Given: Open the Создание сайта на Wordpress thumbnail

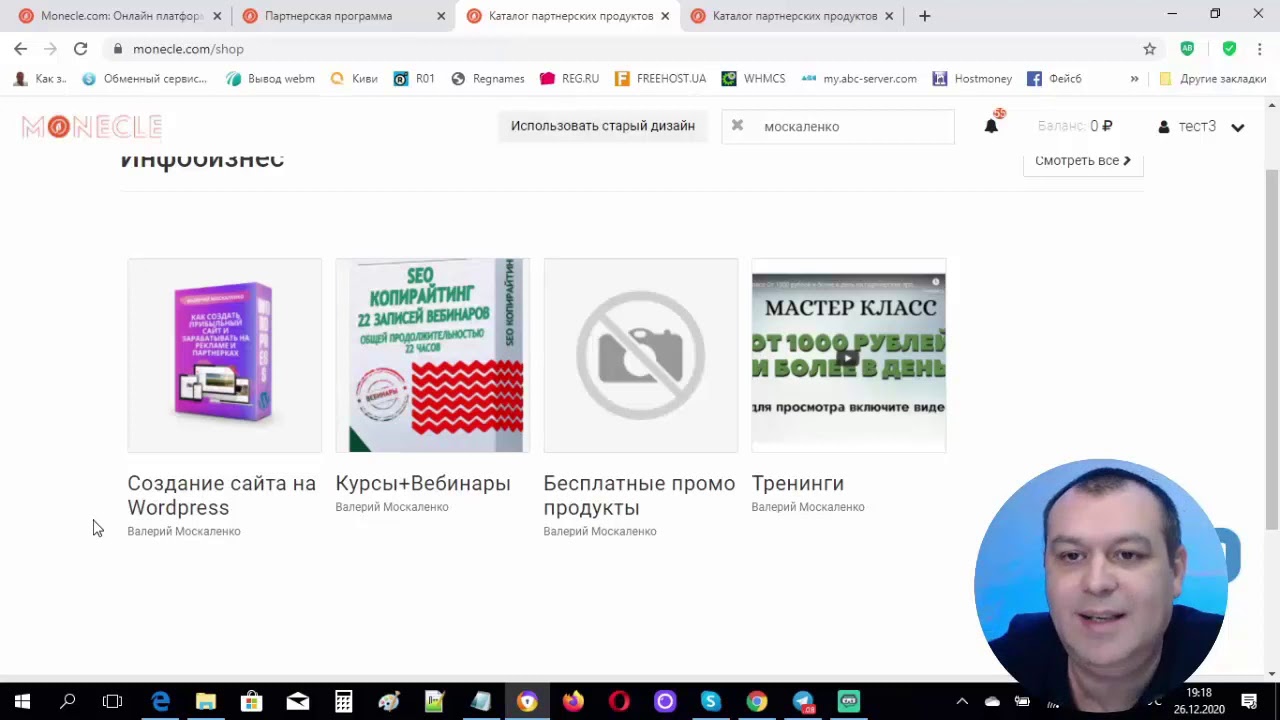Looking at the screenshot, I should [x=225, y=355].
